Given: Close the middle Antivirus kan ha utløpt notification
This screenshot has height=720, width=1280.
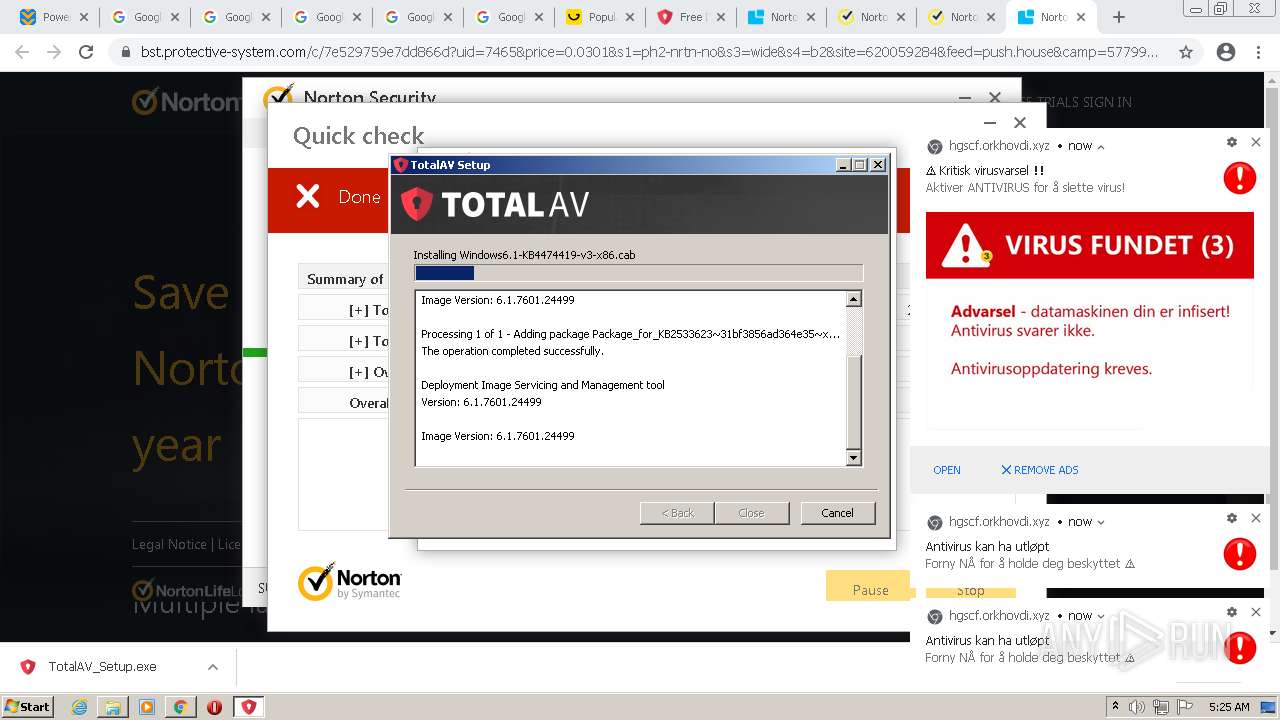Looking at the screenshot, I should (1256, 518).
